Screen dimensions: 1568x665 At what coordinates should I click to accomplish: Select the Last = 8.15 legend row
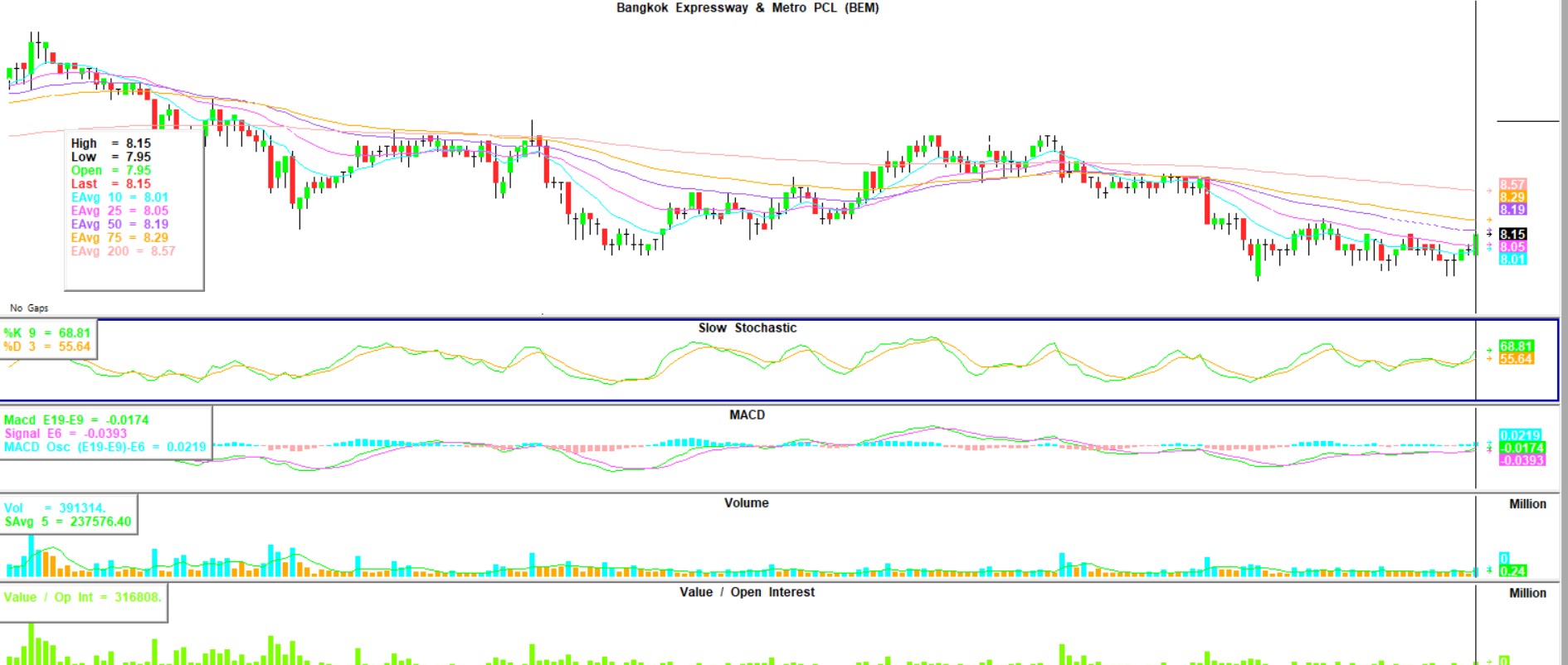pyautogui.click(x=111, y=184)
